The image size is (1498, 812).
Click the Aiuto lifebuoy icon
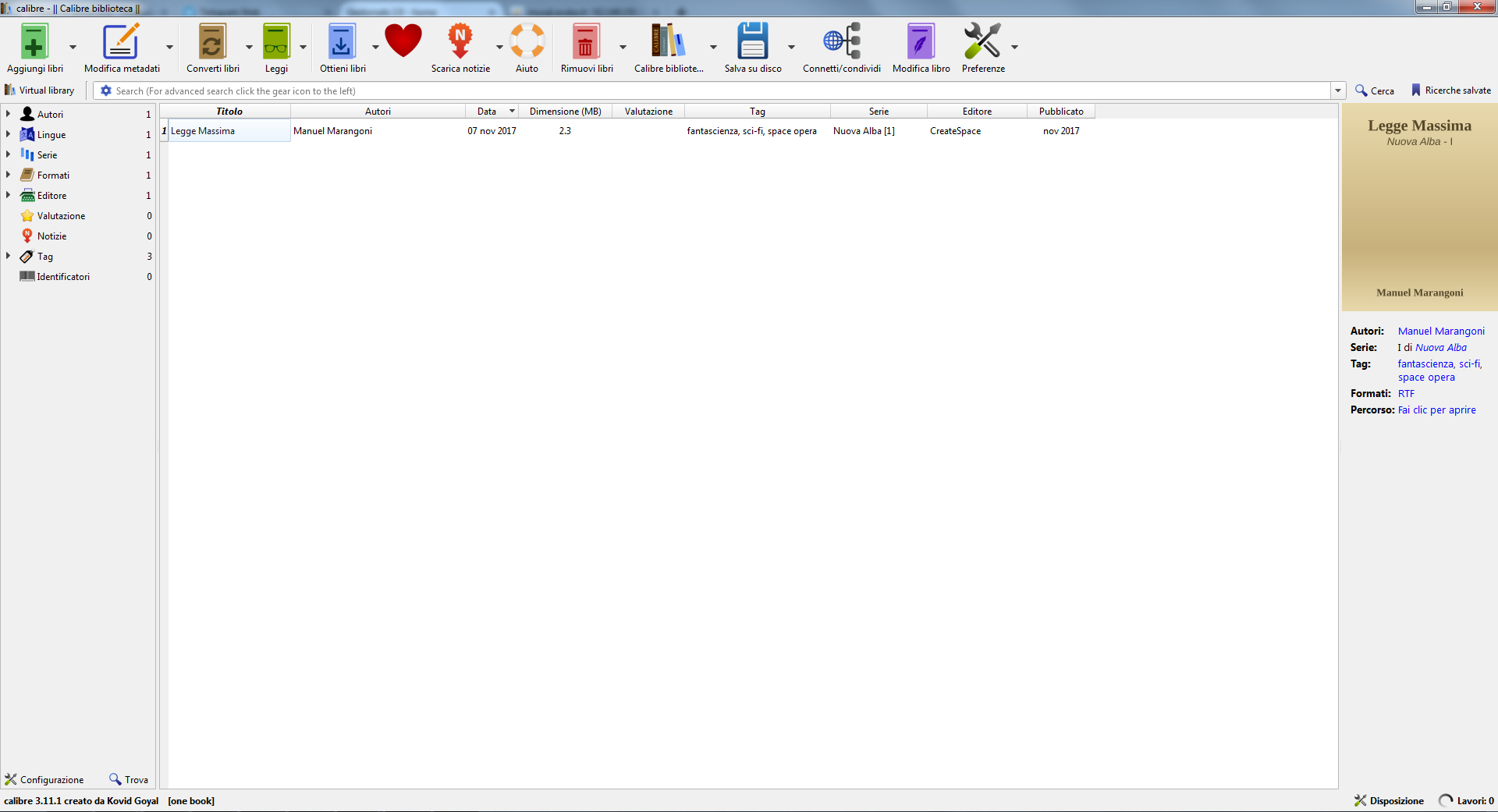point(527,41)
